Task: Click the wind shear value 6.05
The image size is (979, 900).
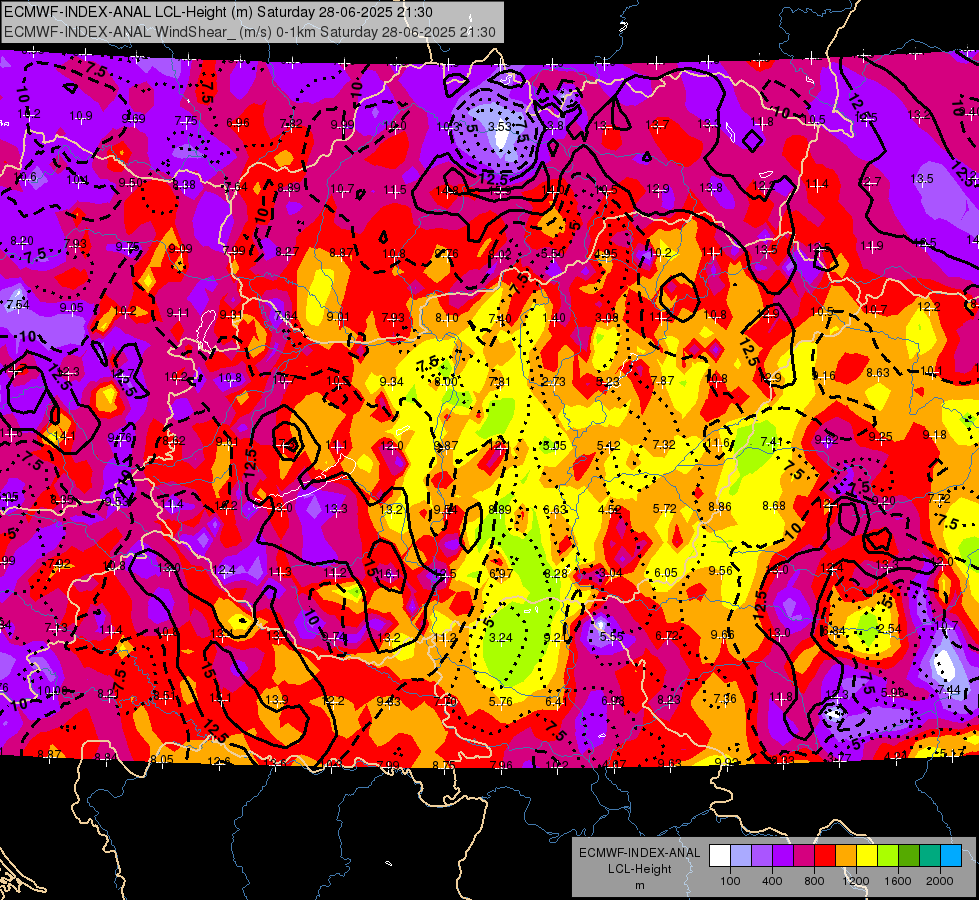Action: (x=666, y=573)
